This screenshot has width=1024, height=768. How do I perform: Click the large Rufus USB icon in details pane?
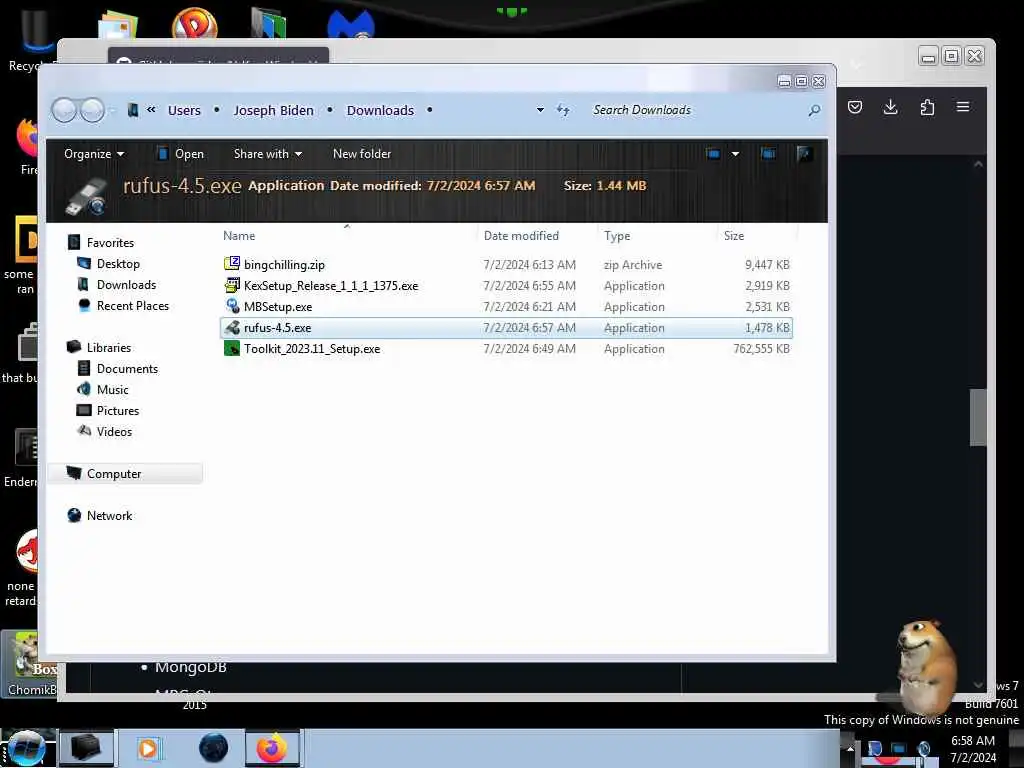tap(86, 195)
